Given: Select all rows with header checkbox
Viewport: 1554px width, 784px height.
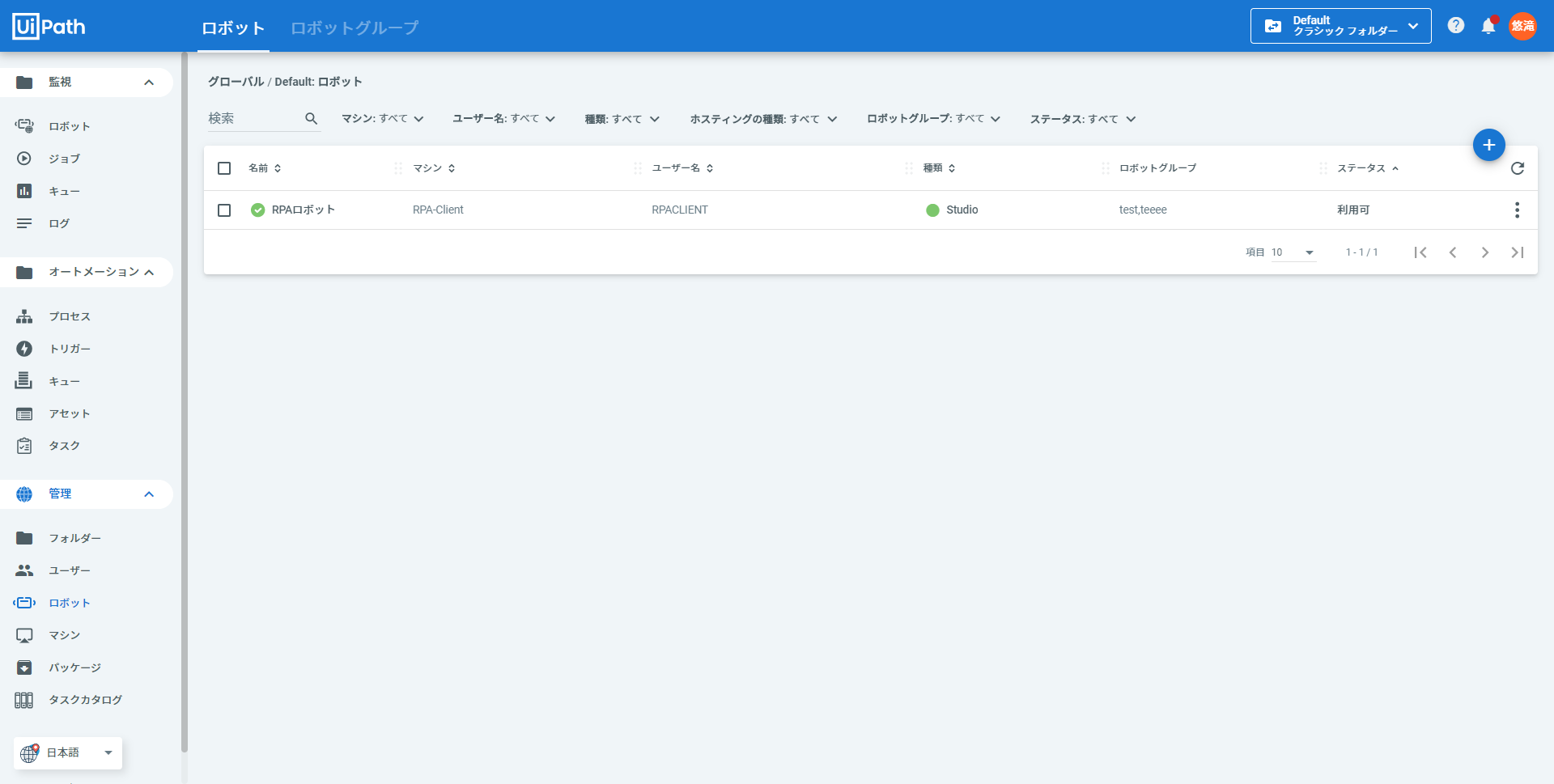Looking at the screenshot, I should (224, 168).
